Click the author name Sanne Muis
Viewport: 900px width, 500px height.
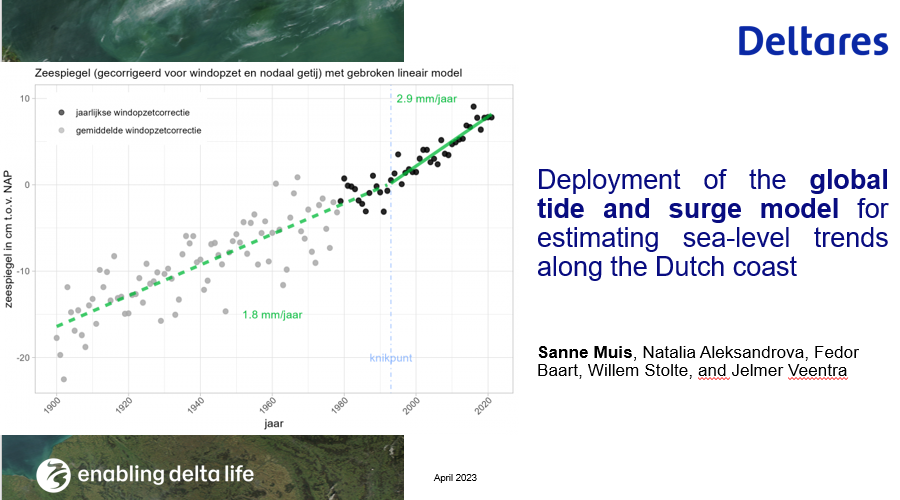585,352
